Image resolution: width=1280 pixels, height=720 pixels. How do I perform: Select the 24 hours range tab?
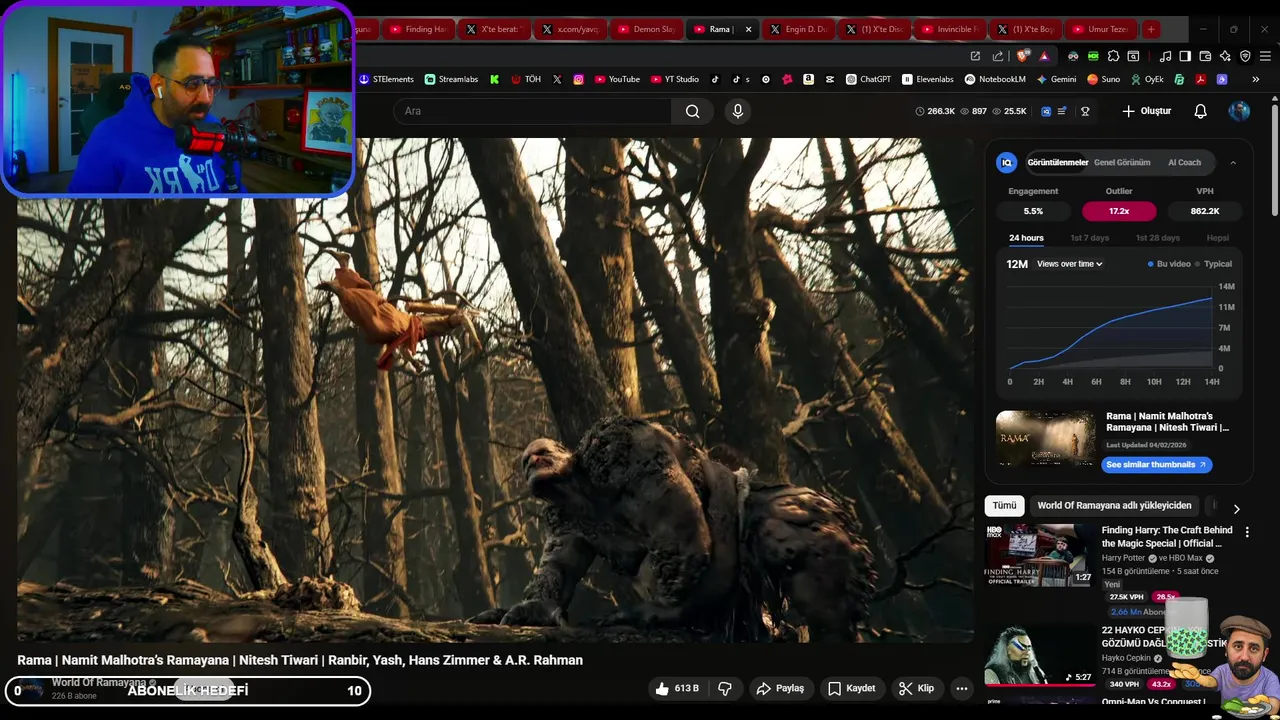[x=1026, y=238]
